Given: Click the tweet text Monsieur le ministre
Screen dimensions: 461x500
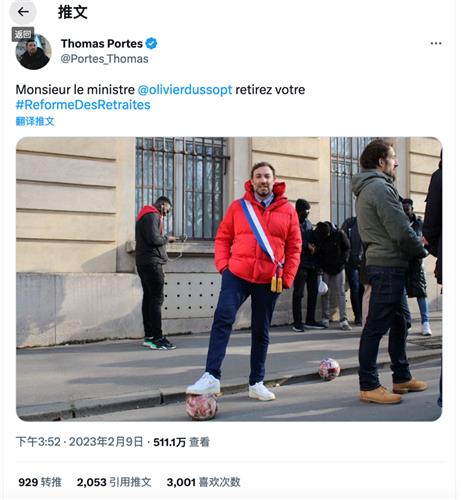Looking at the screenshot, I should pyautogui.click(x=75, y=90).
